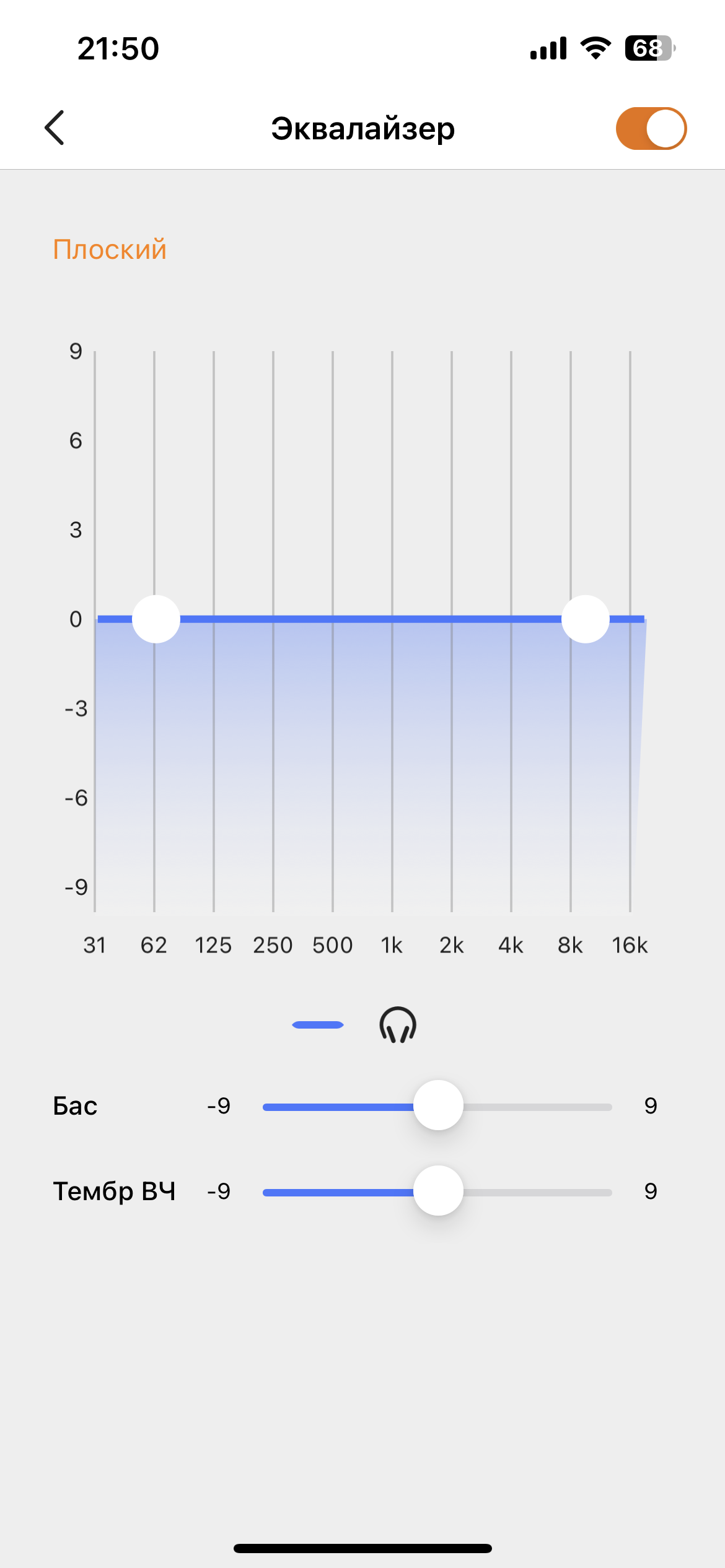Viewport: 725px width, 1568px height.
Task: Tap the 1k frequency band label
Action: [392, 946]
